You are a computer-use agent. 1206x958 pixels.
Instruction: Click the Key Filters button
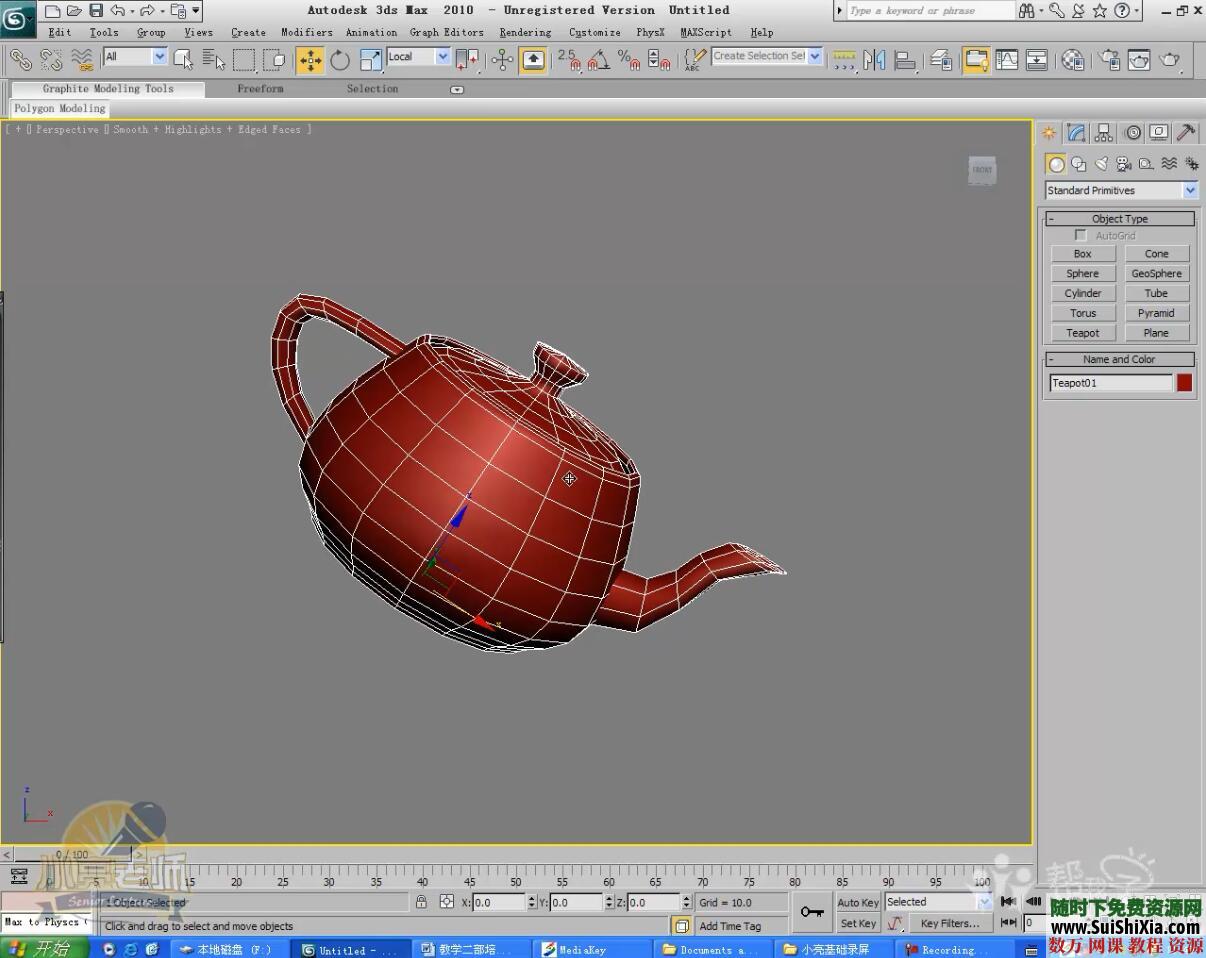(x=949, y=924)
